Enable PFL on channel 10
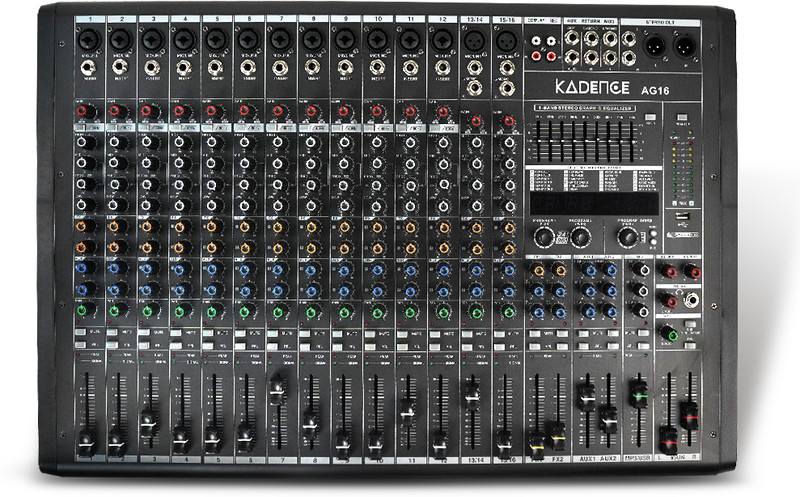 pos(370,346)
